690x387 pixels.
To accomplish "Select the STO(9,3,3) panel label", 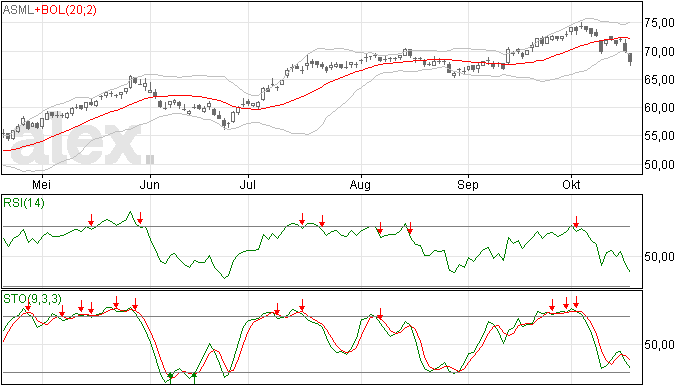I will click(x=33, y=299).
